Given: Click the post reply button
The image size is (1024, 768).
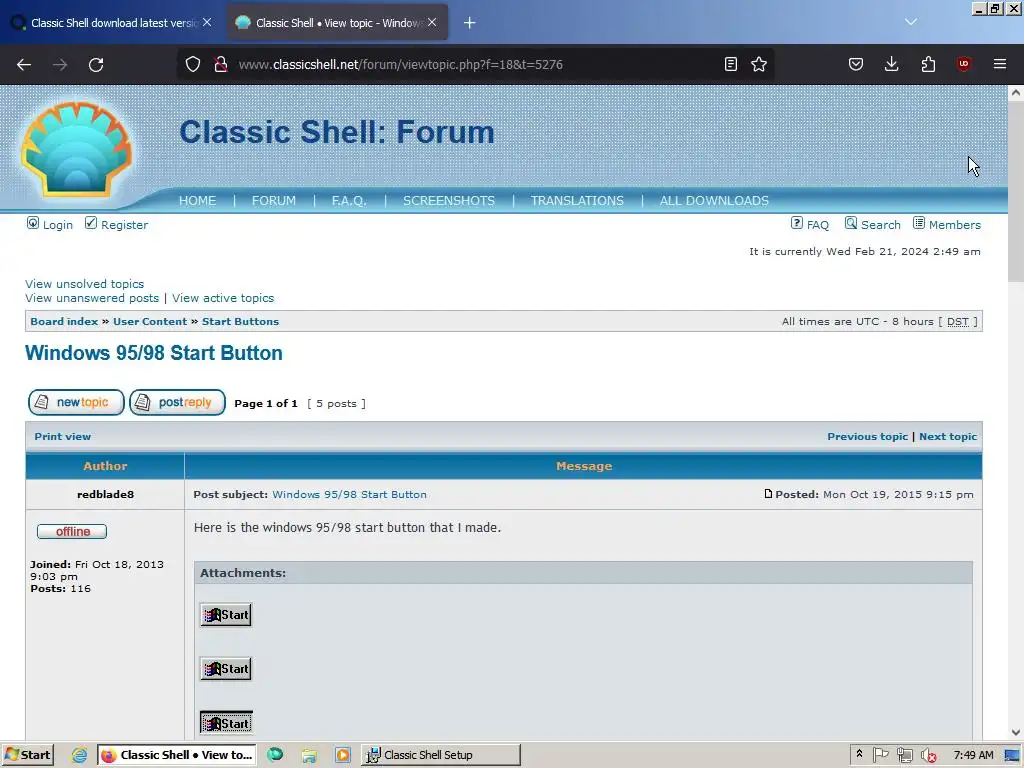Looking at the screenshot, I should coord(177,402).
